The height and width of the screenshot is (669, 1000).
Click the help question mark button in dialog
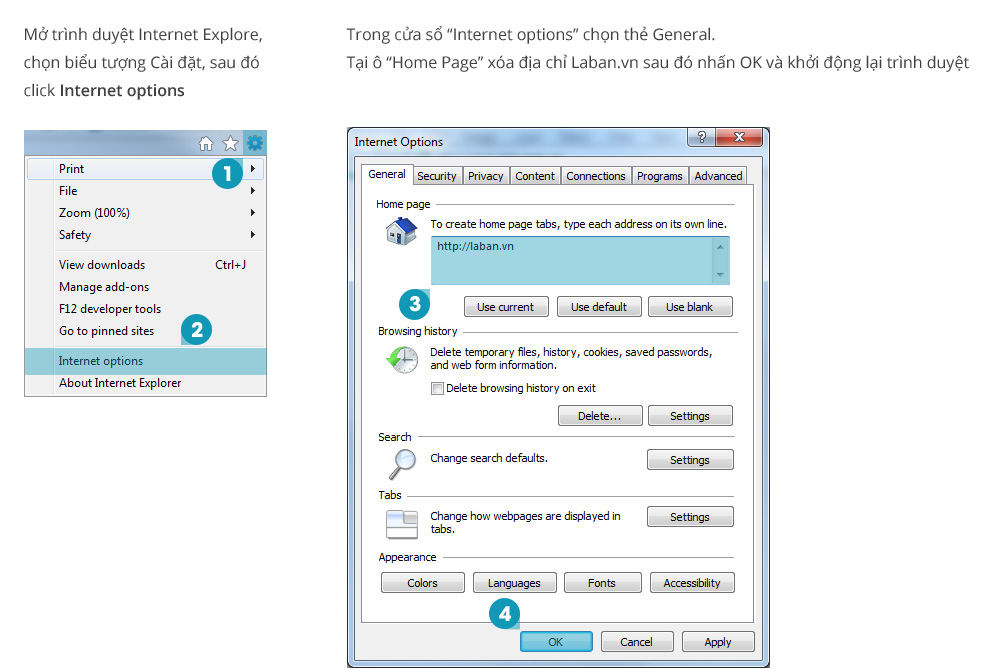pos(701,138)
